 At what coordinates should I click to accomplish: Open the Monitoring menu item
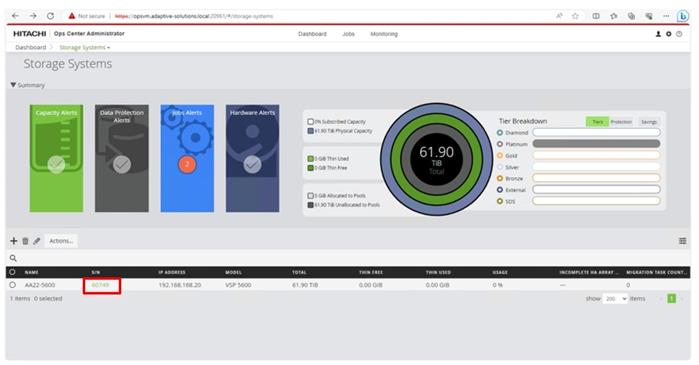[384, 34]
